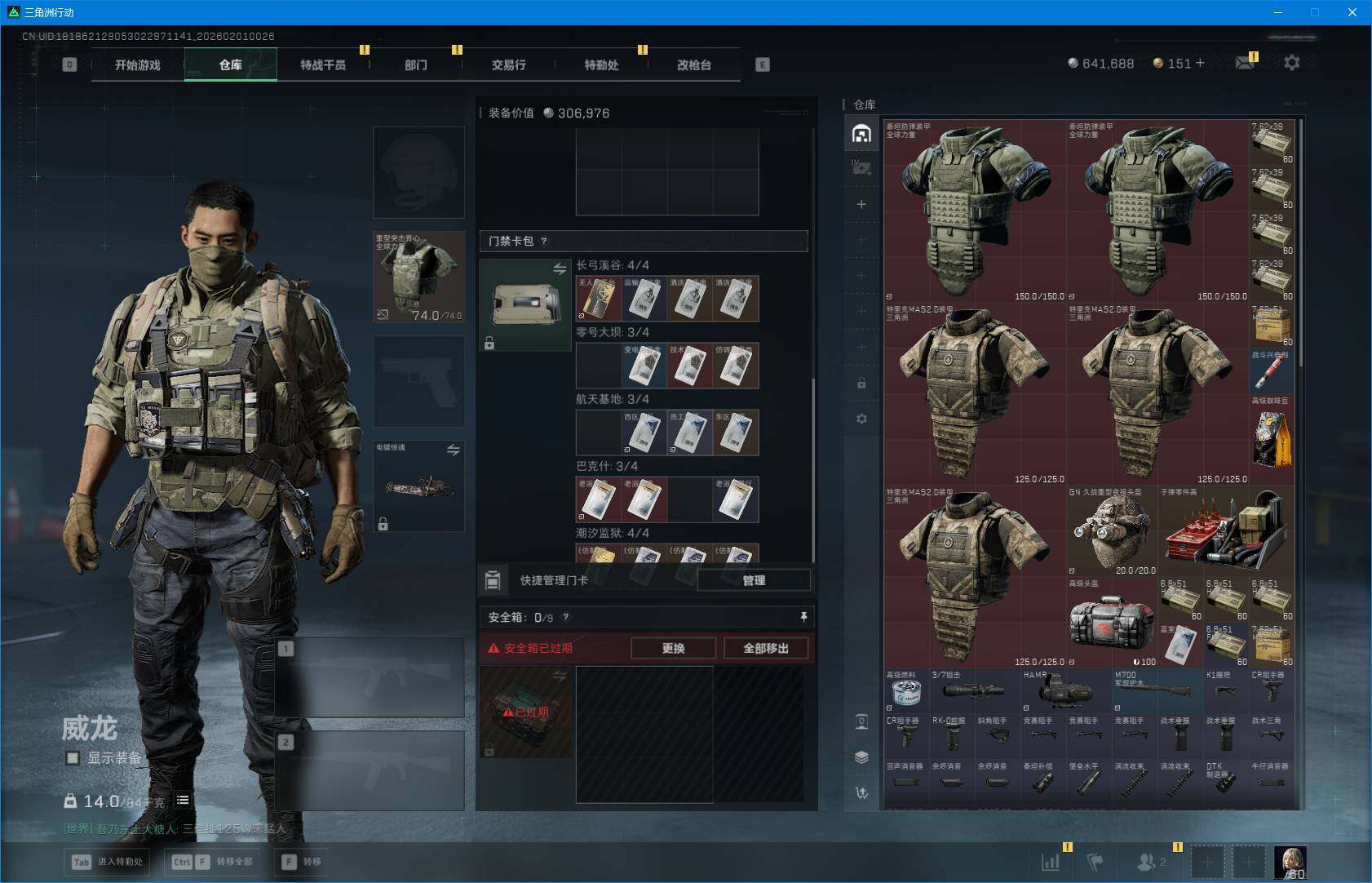Open the 开始游戏 tab
Image resolution: width=1372 pixels, height=883 pixels.
tap(138, 64)
